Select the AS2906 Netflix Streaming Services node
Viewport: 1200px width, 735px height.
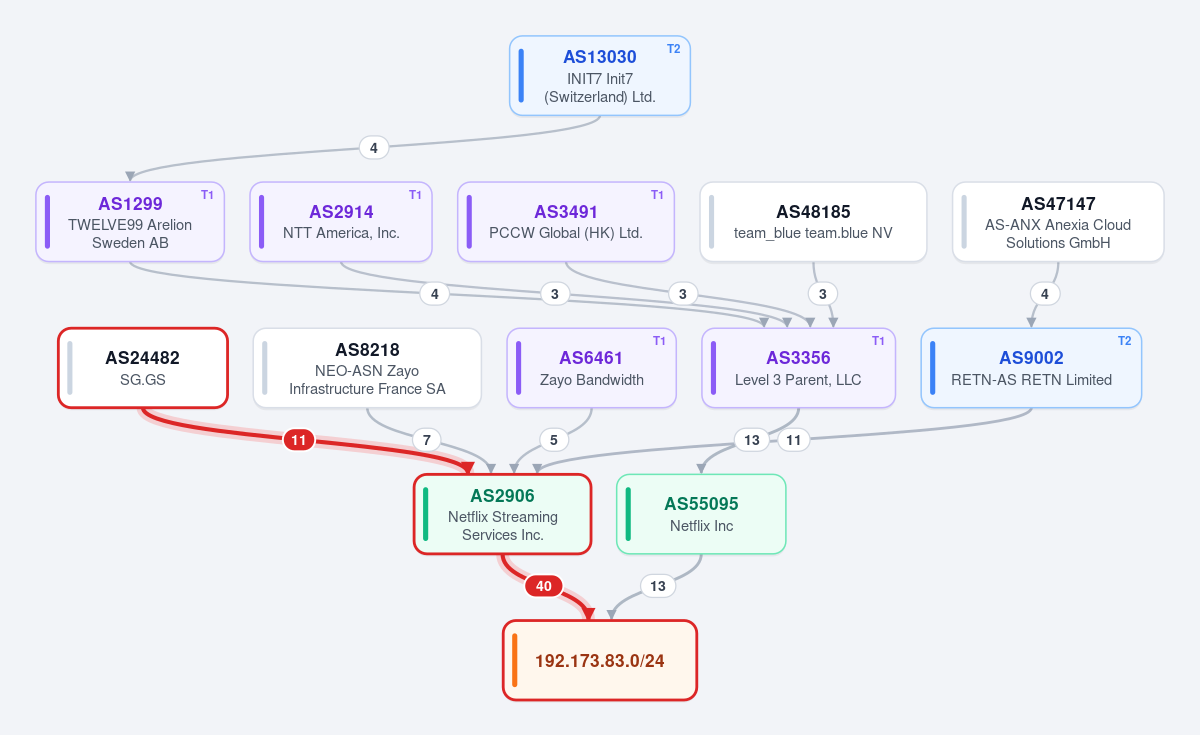click(x=503, y=514)
